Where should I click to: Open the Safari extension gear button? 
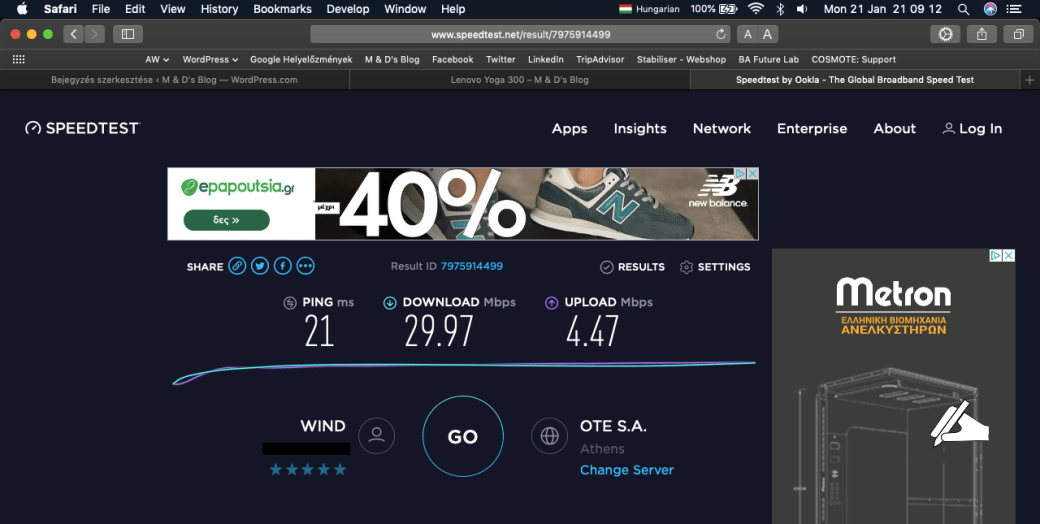coord(945,34)
